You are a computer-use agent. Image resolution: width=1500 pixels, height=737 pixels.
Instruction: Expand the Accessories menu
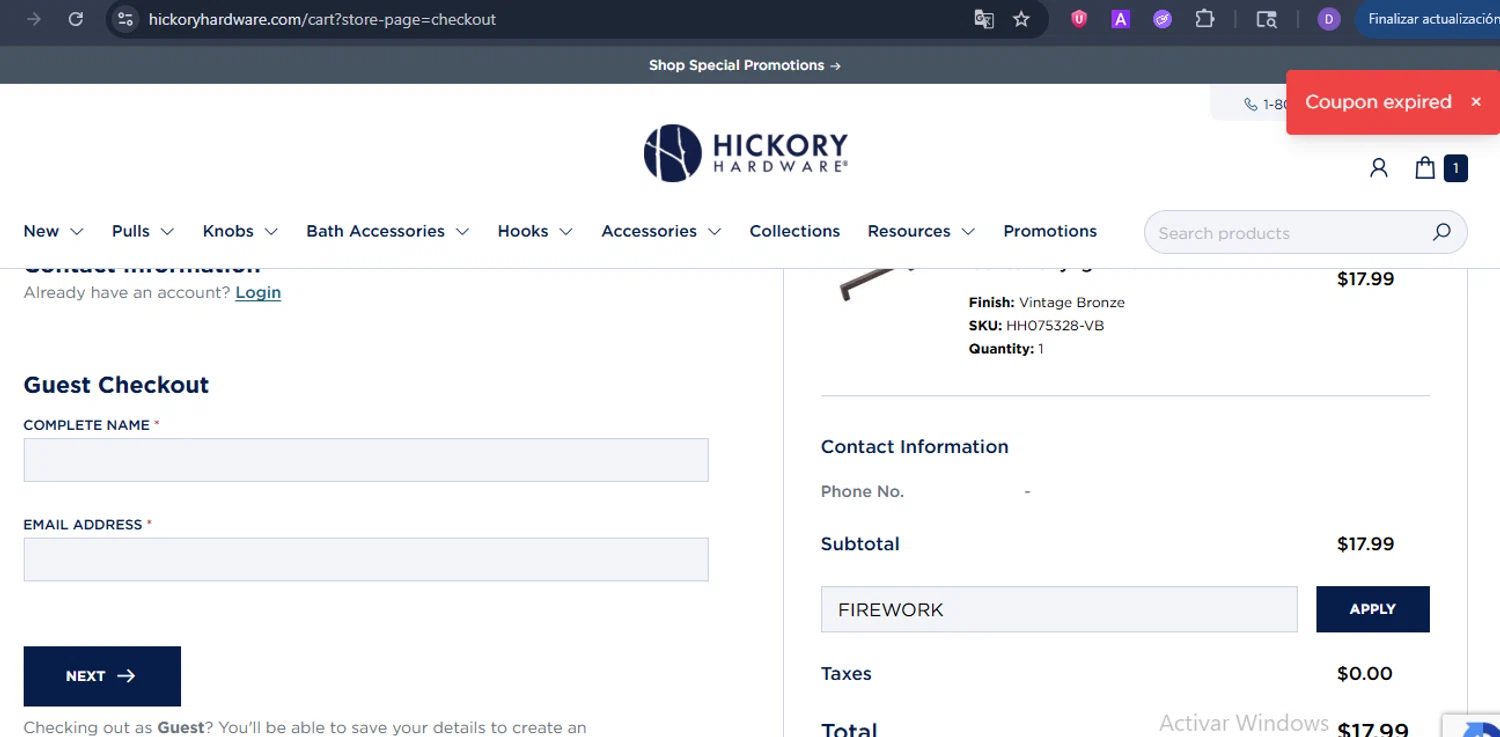[x=661, y=231]
